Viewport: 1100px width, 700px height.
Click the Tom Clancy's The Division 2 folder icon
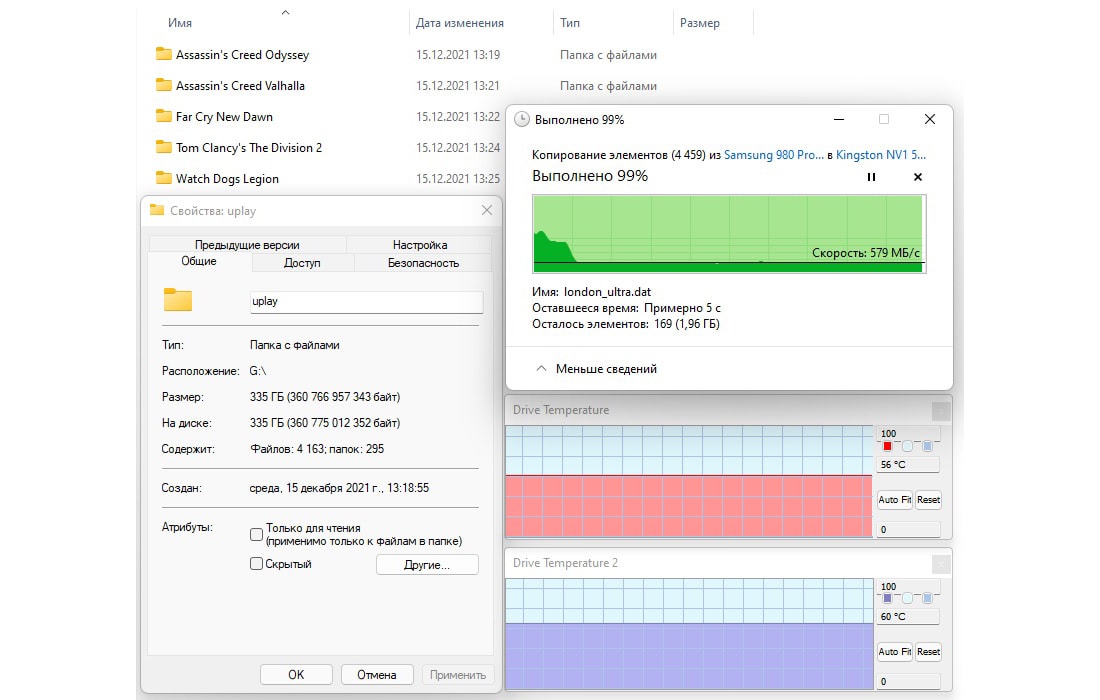[164, 148]
